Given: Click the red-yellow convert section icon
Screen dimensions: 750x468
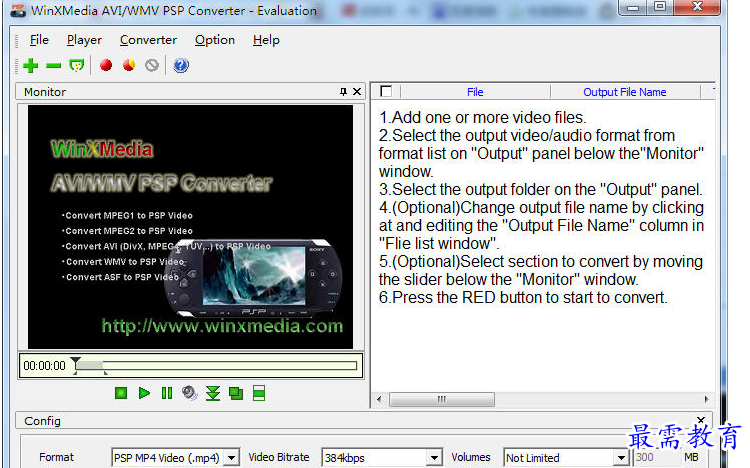Looking at the screenshot, I should (129, 65).
